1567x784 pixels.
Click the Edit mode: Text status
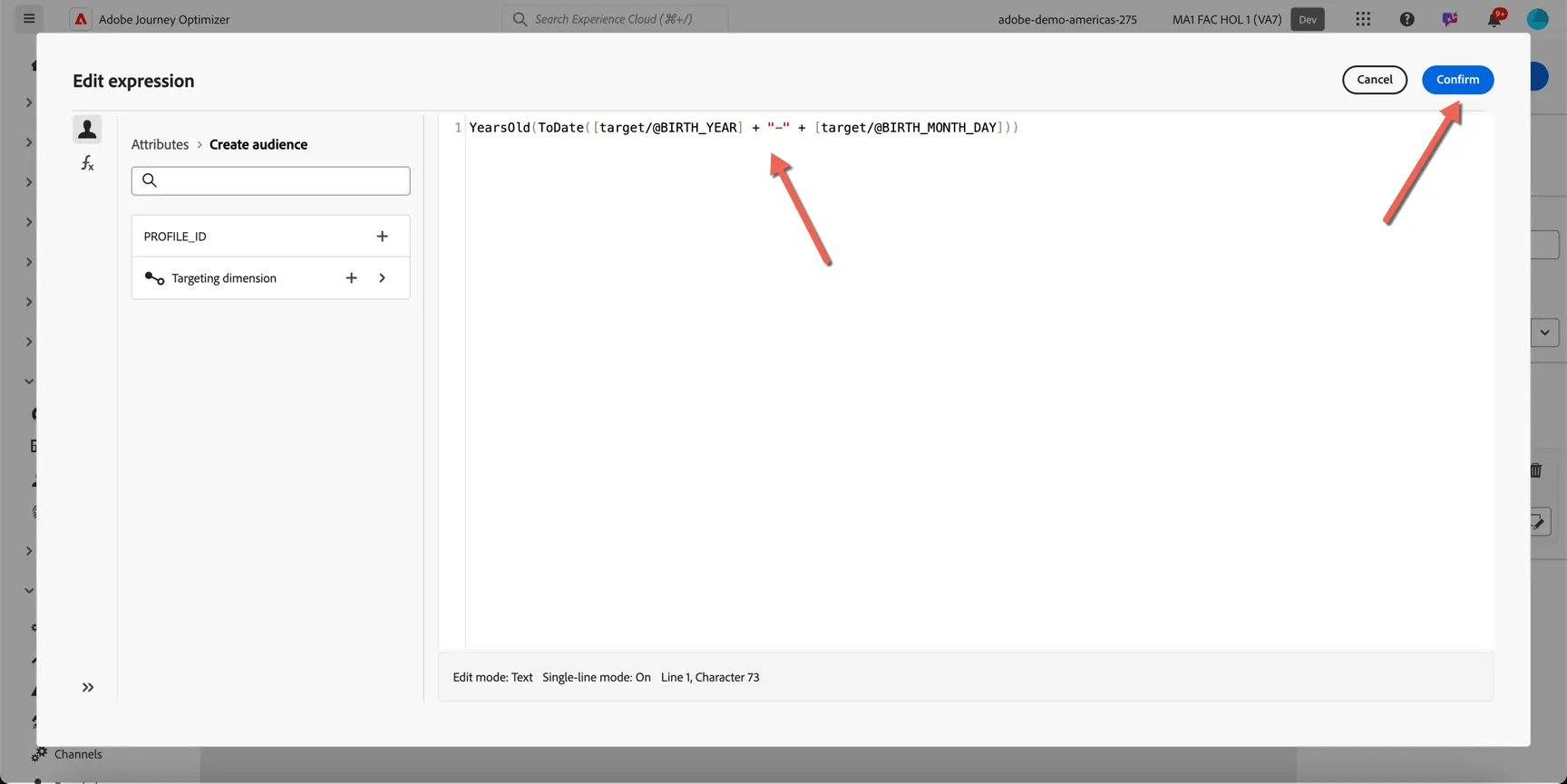(x=492, y=677)
